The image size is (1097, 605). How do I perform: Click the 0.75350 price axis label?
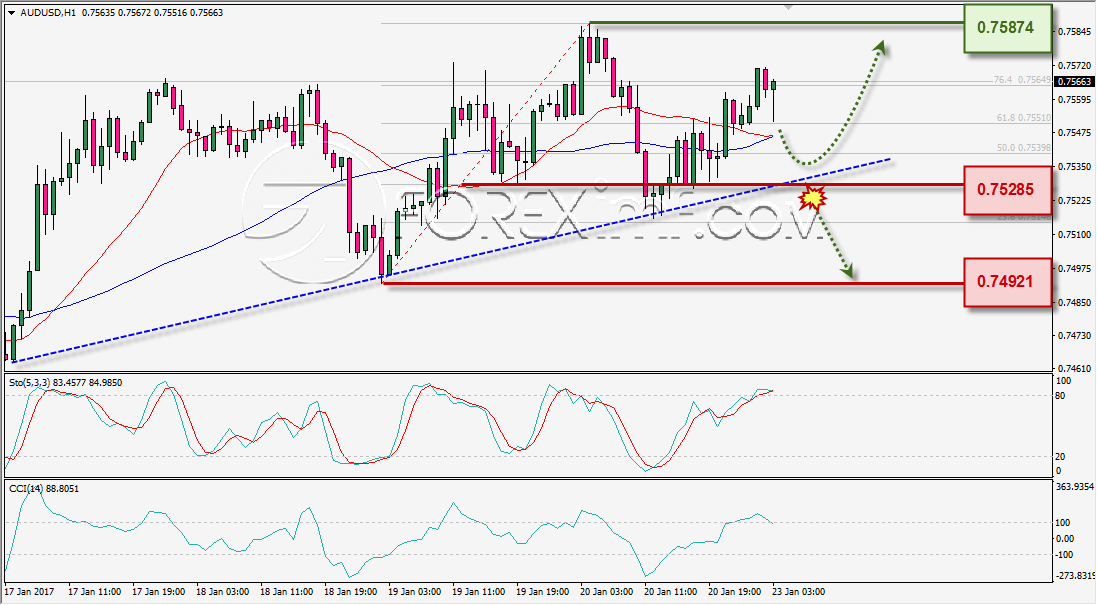(x=1075, y=167)
